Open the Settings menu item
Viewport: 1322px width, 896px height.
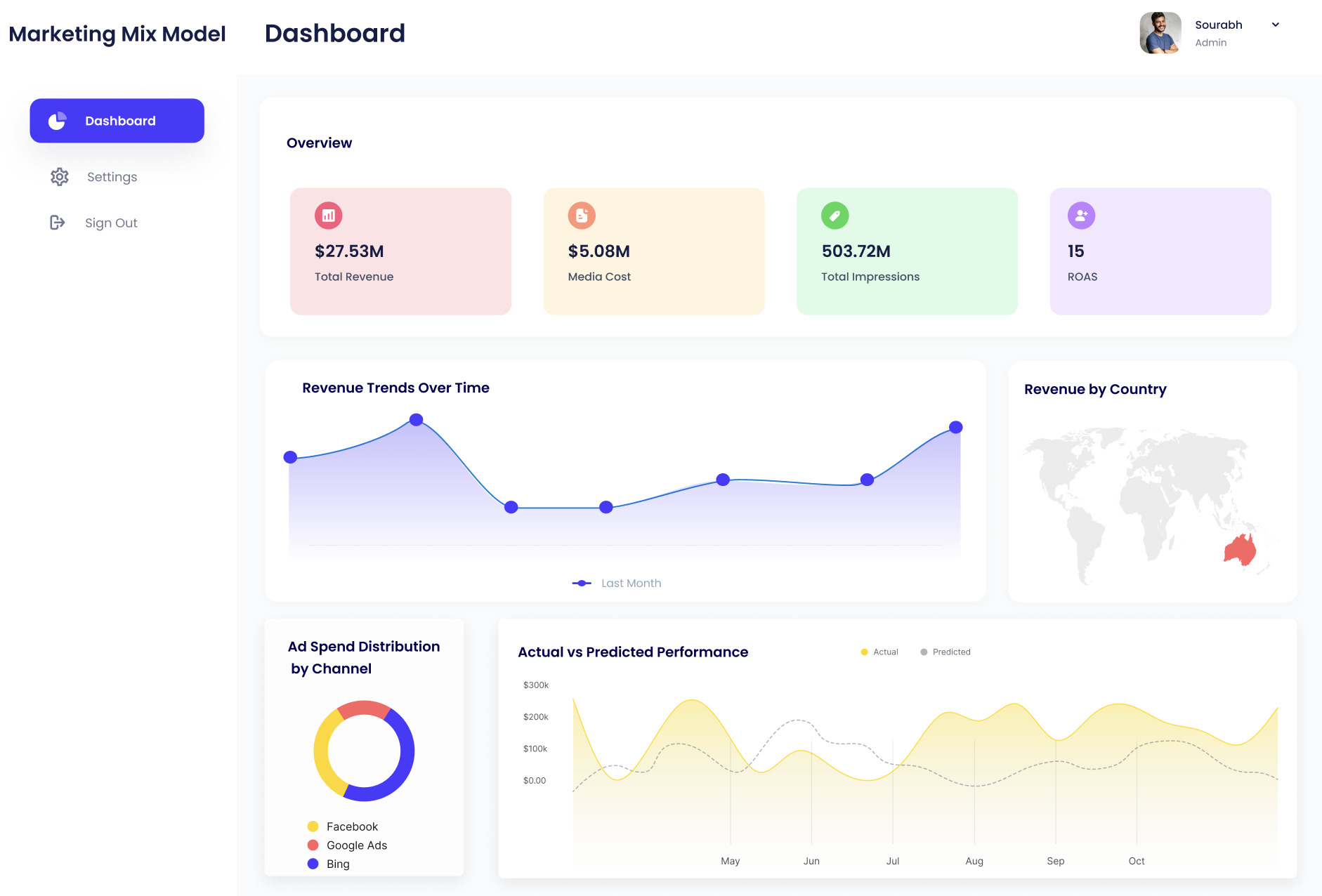pyautogui.click(x=112, y=177)
